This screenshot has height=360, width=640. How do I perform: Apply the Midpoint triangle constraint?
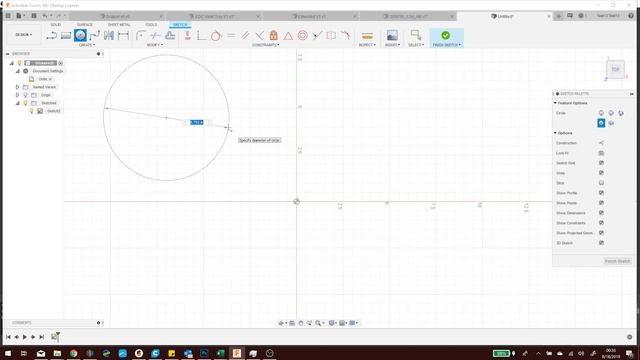click(x=288, y=36)
